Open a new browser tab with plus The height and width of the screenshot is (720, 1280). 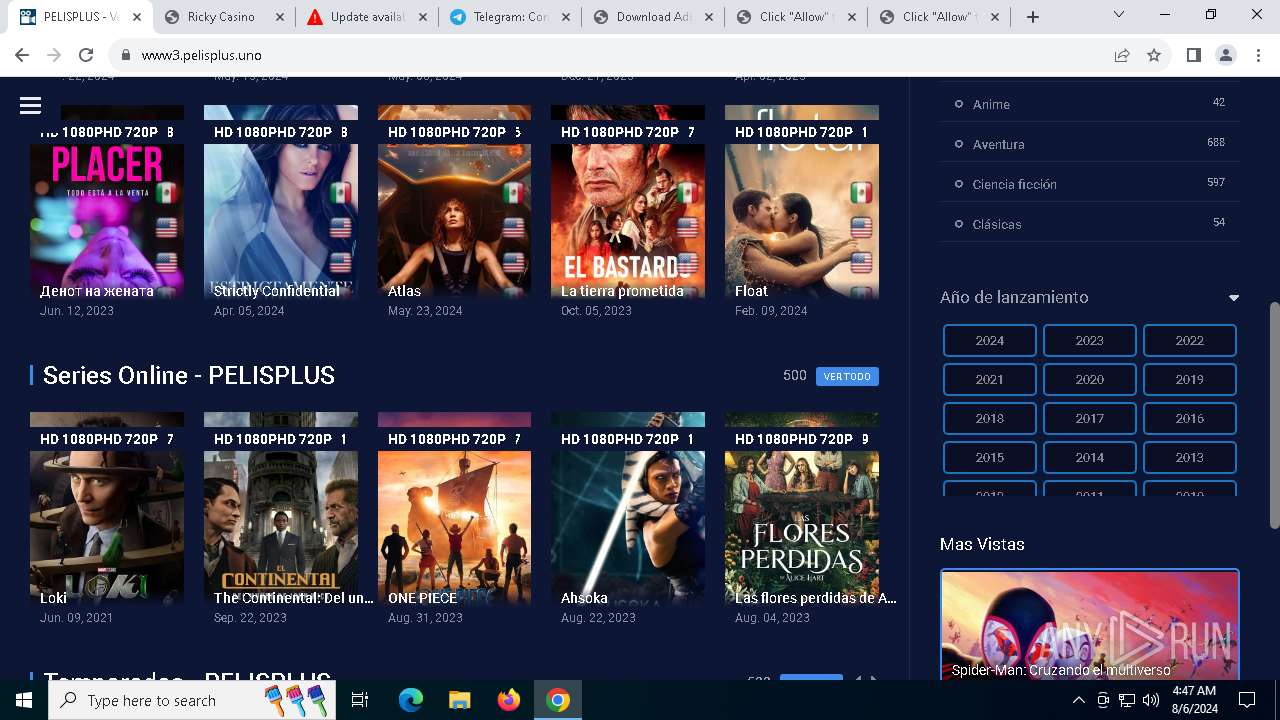[1033, 17]
